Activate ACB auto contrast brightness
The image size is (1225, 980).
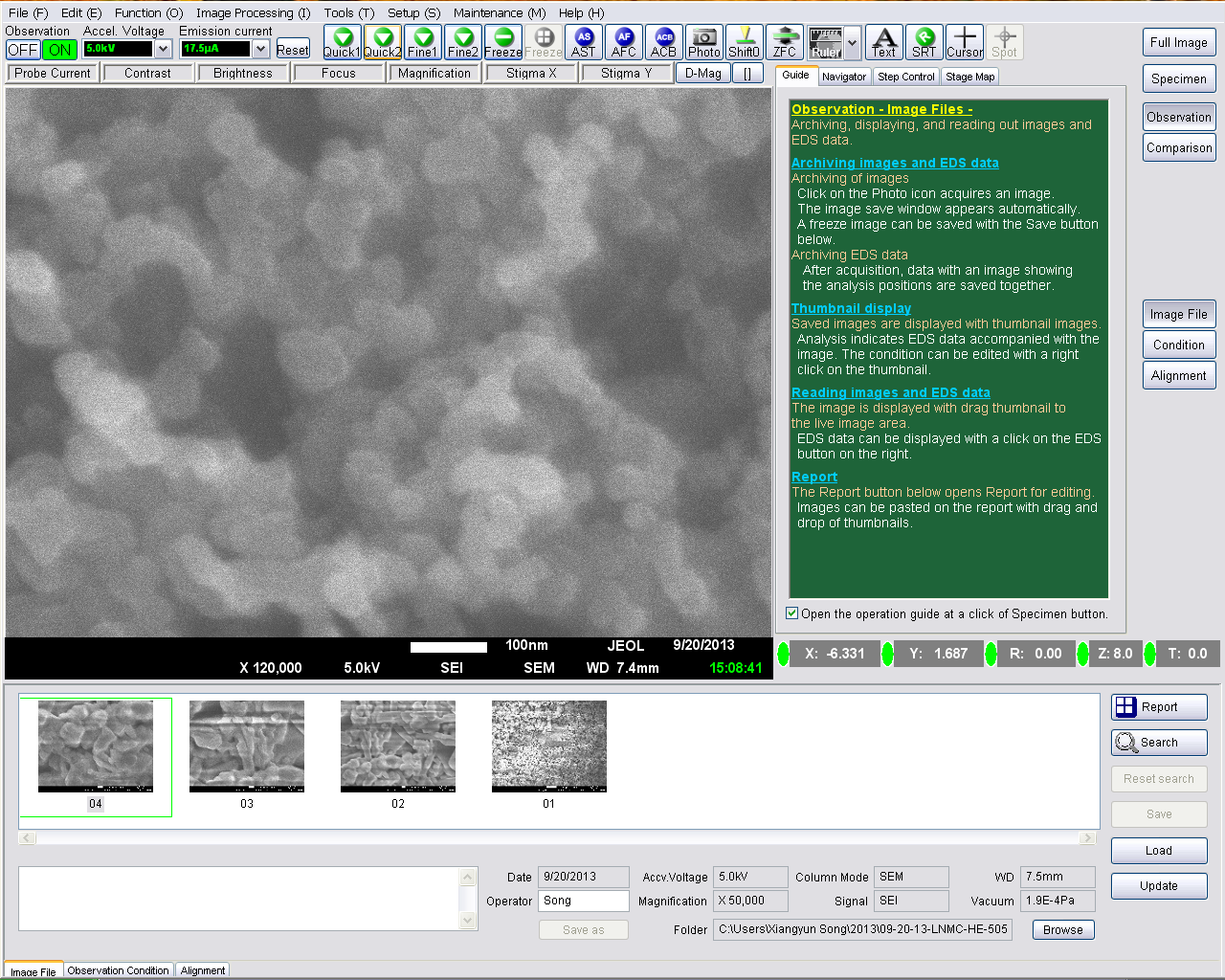pyautogui.click(x=663, y=42)
